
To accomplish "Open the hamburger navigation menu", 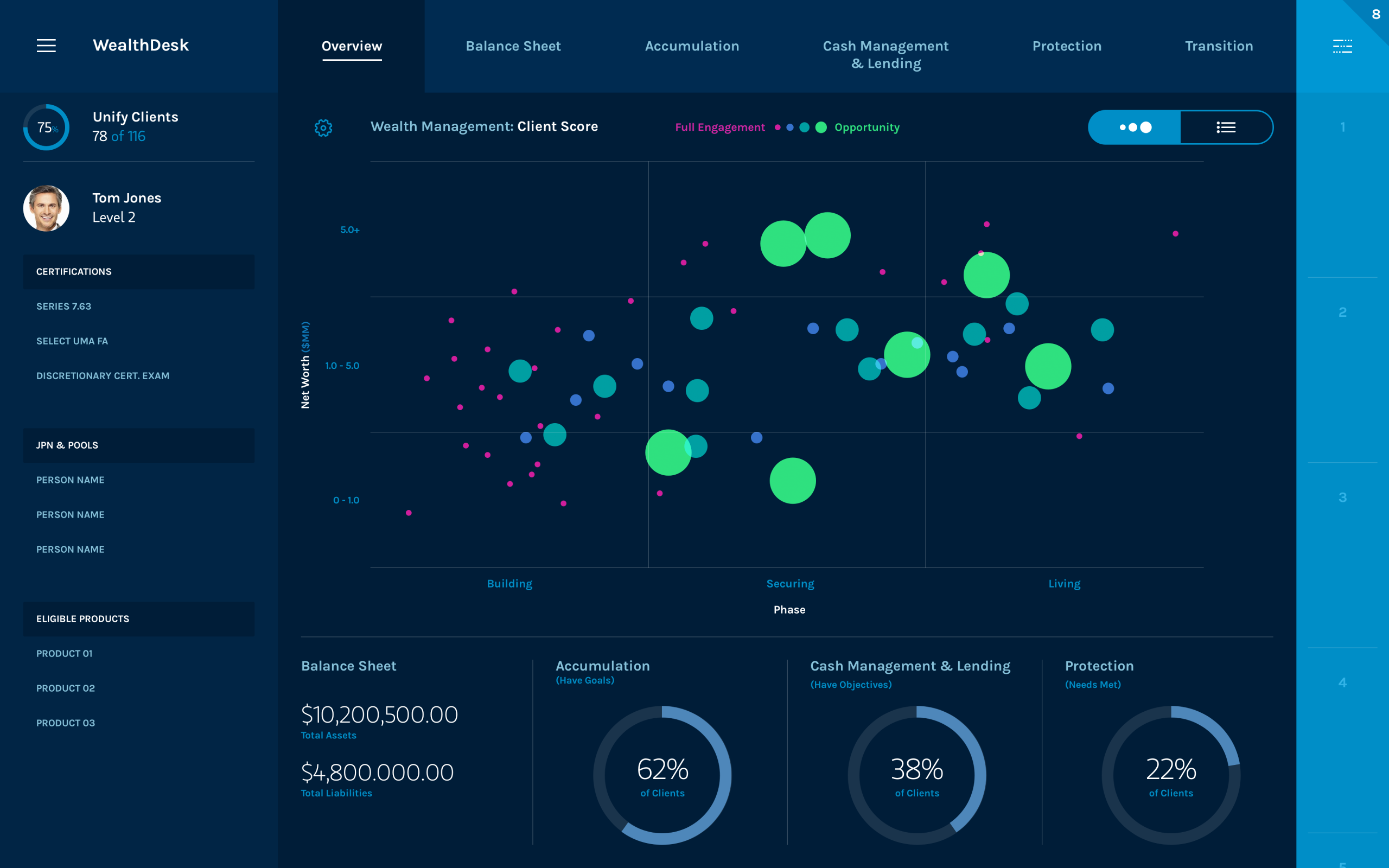I will point(47,46).
